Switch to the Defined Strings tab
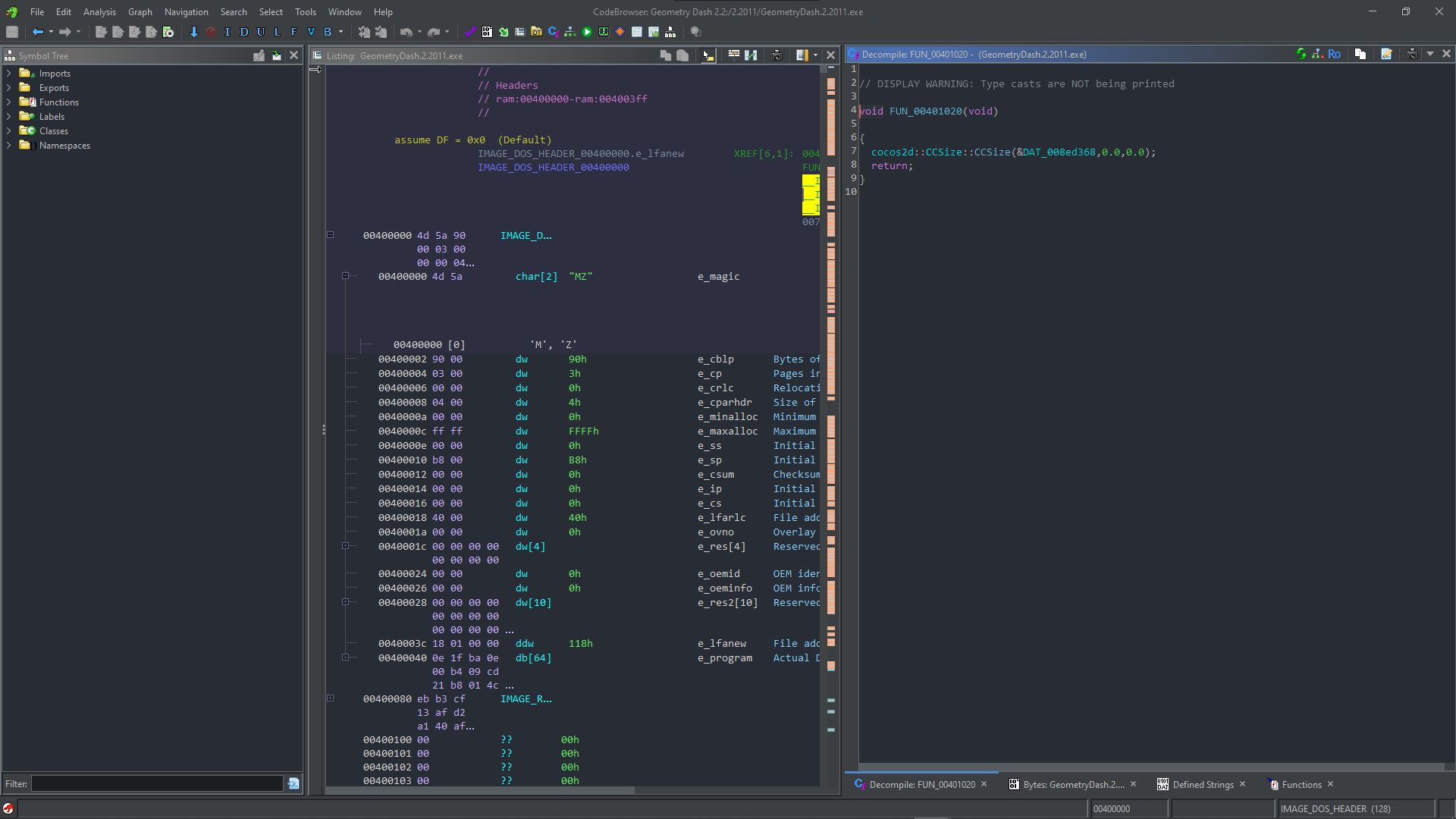This screenshot has height=819, width=1456. pos(1203,785)
